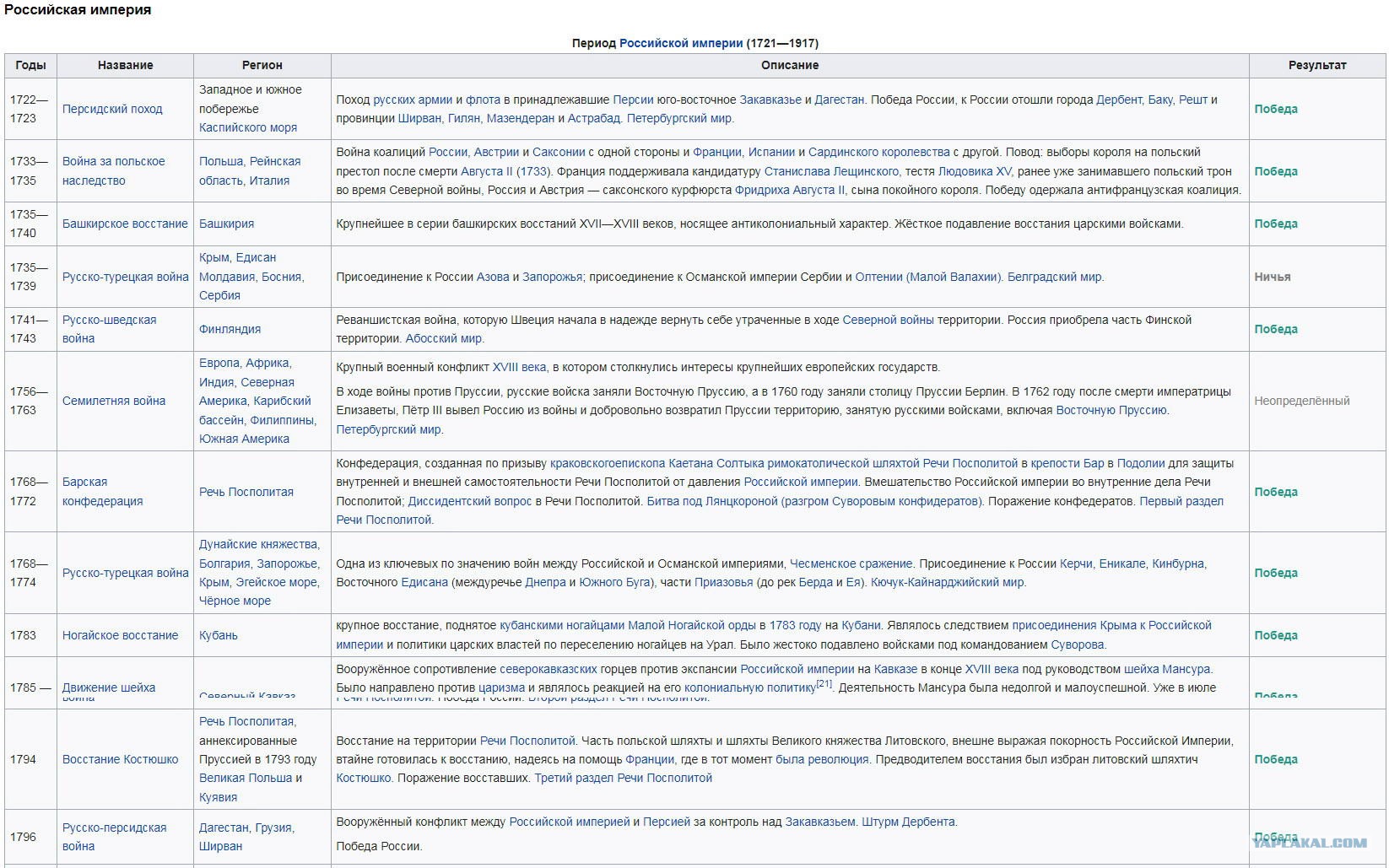
Task: Open the Абосский мир link
Action: coord(445,338)
